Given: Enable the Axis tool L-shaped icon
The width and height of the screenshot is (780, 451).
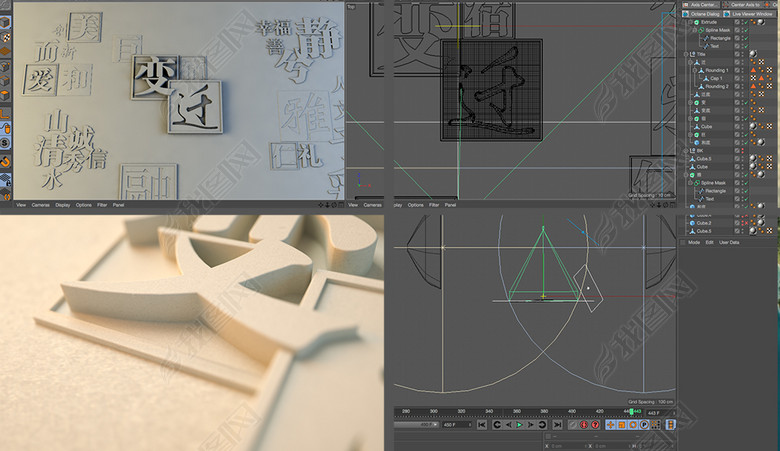Looking at the screenshot, I should [5, 113].
